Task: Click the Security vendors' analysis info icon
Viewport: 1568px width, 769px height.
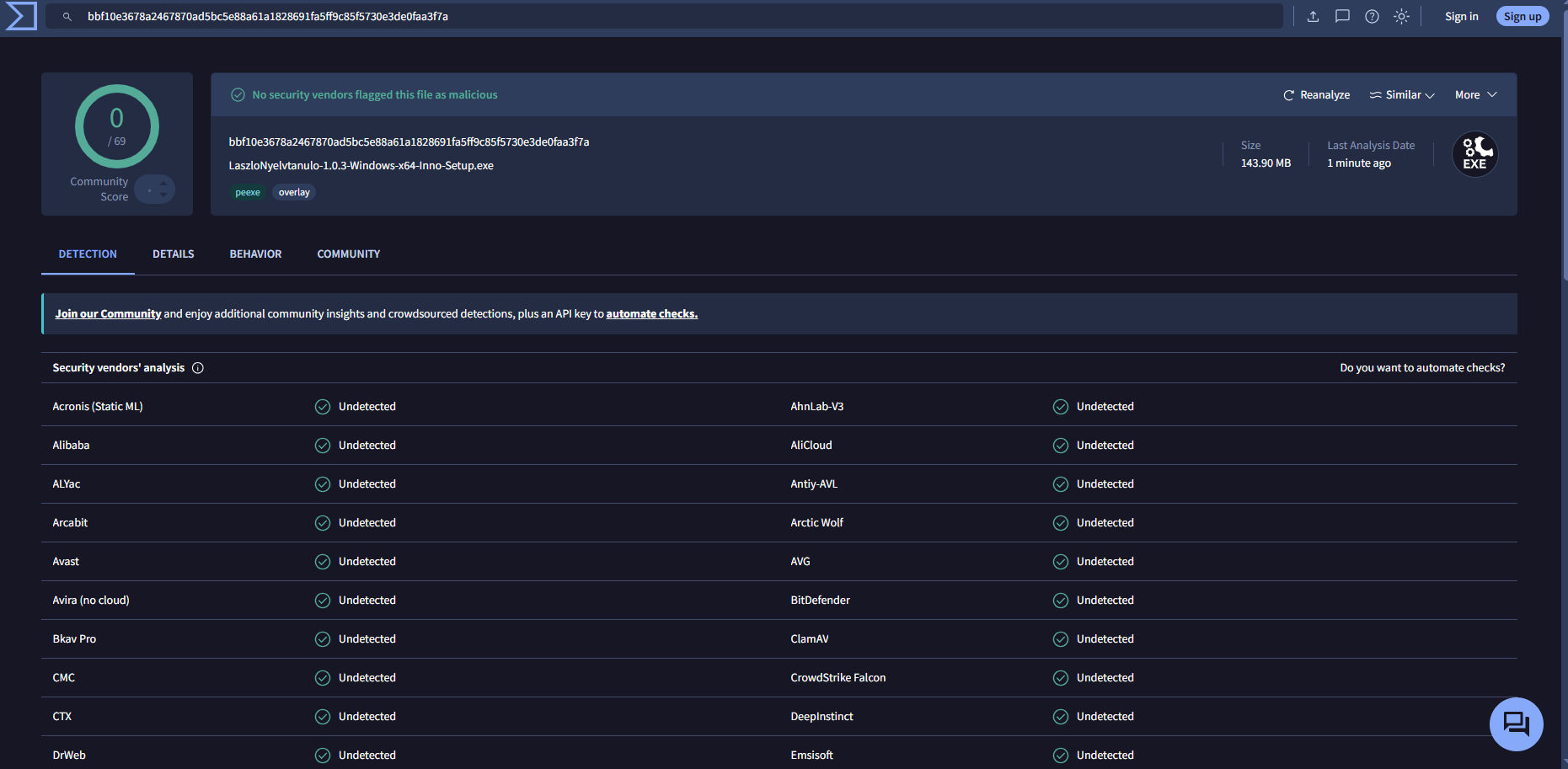Action: point(198,368)
